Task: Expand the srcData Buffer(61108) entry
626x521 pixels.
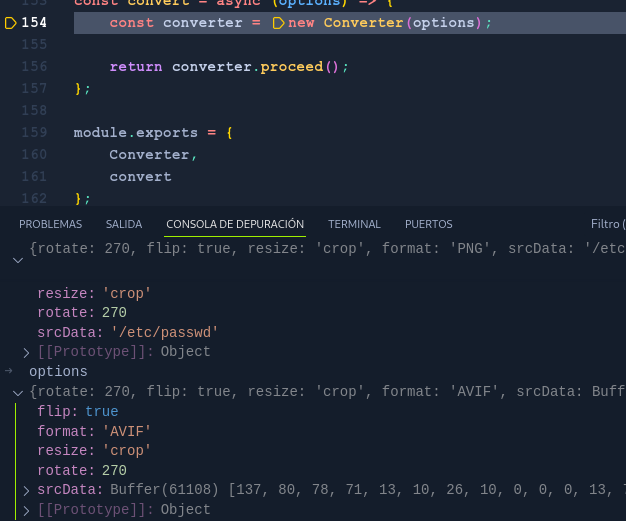Action: coord(27,490)
